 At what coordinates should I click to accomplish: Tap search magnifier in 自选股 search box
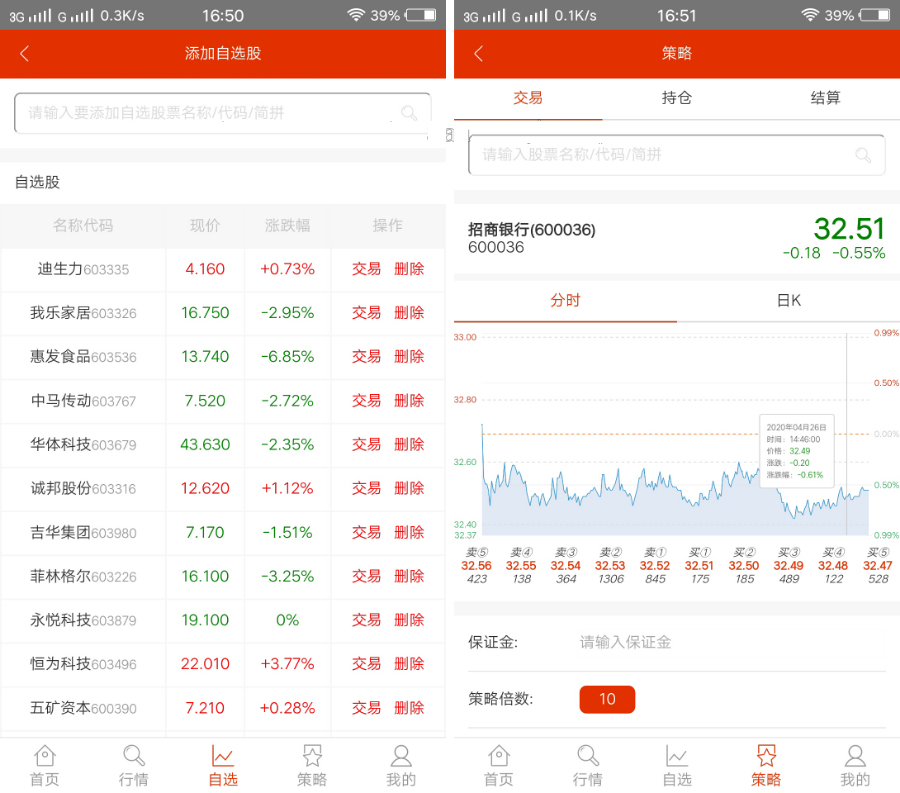[409, 113]
